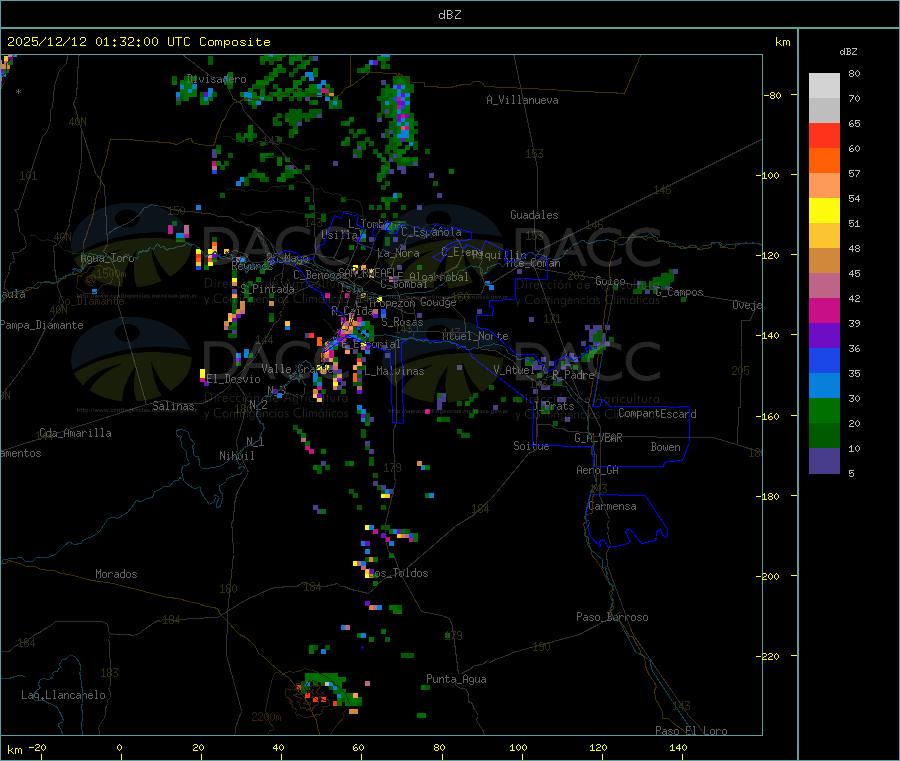Click the 0 km horizontal axis tick
Screen dimensions: 900x761
(x=119, y=747)
